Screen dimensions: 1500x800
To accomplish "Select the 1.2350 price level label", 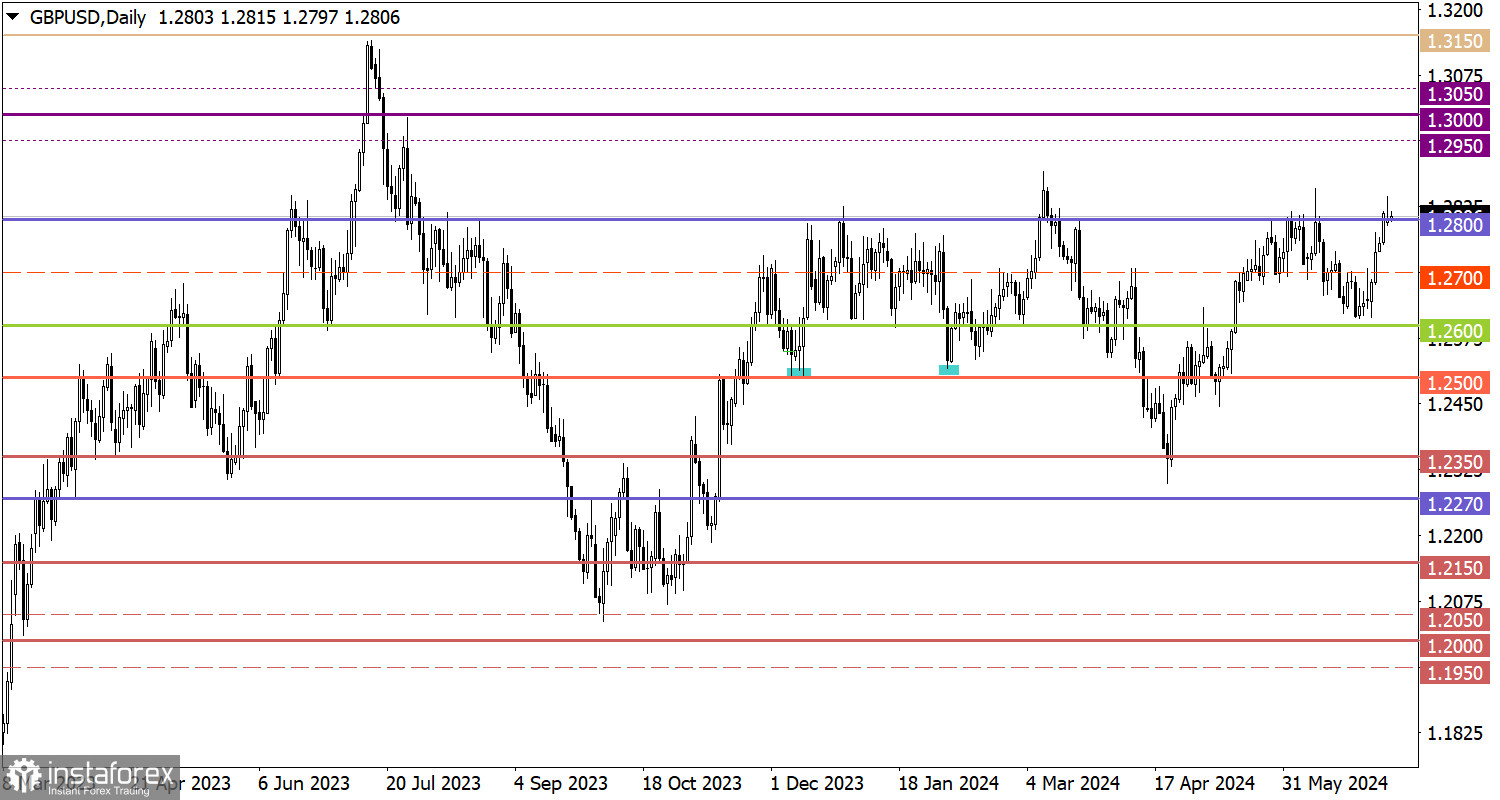I will (1455, 462).
